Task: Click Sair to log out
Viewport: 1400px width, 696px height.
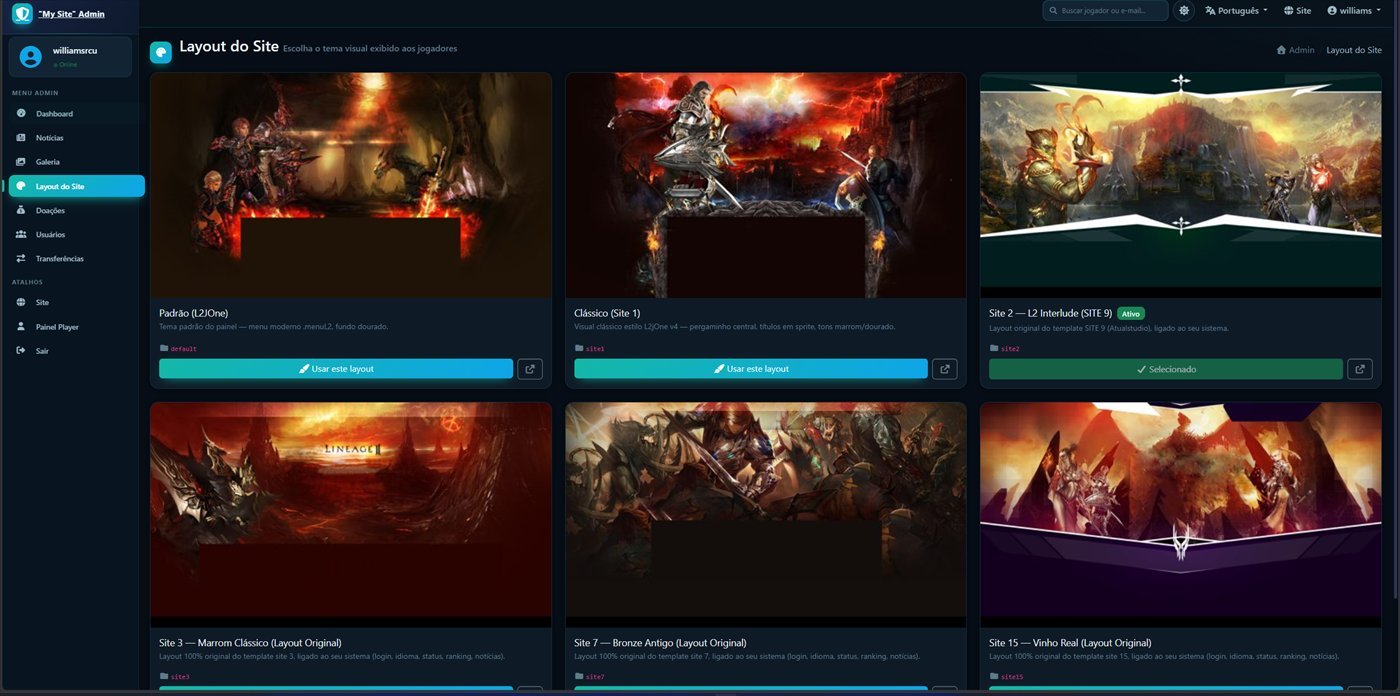Action: 77,351
